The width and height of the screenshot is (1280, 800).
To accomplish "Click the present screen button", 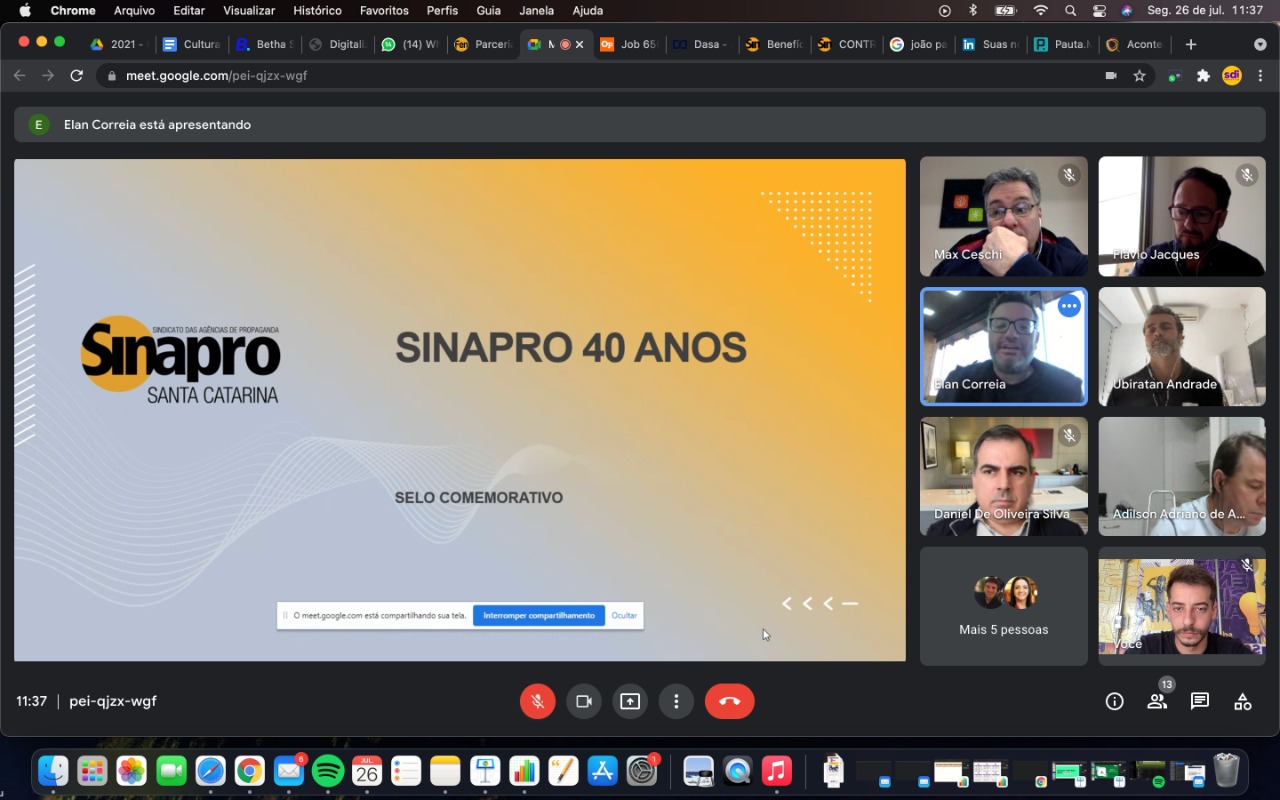I will click(x=630, y=701).
